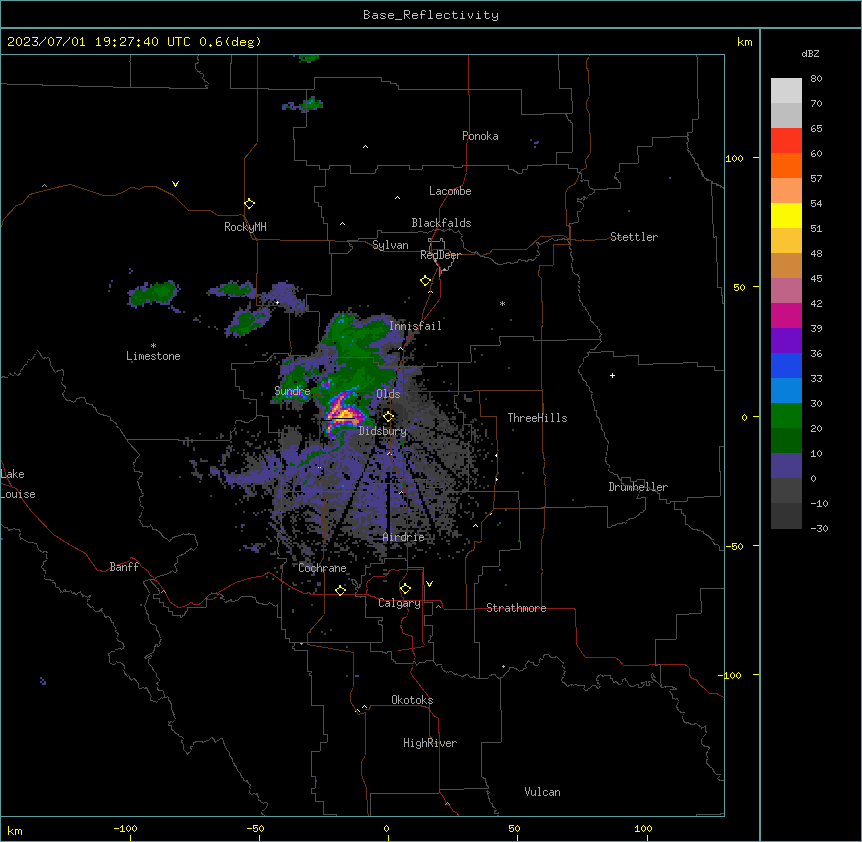Click the green 30 dBZ legend swatch
Screen dimensions: 862x842
click(786, 416)
